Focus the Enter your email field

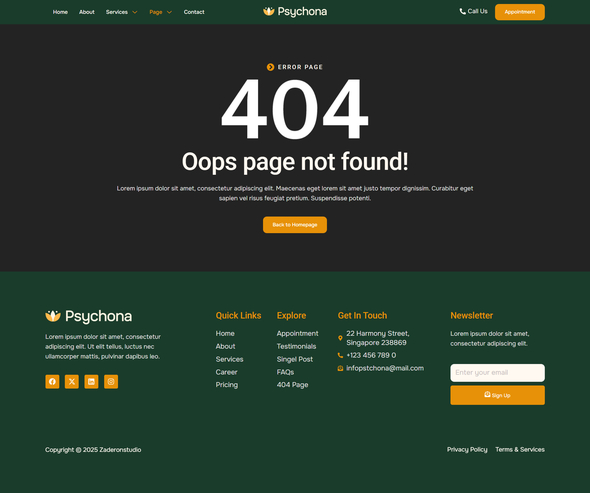497,373
